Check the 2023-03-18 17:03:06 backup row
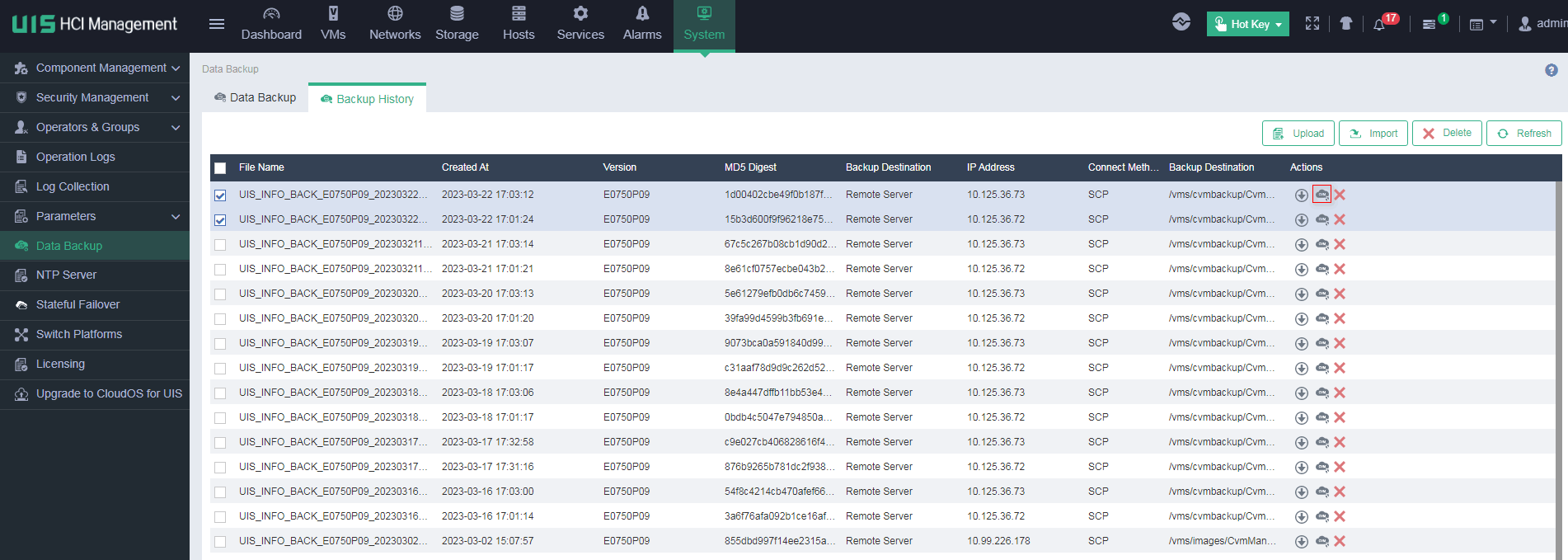This screenshot has height=560, width=1568. 220,393
